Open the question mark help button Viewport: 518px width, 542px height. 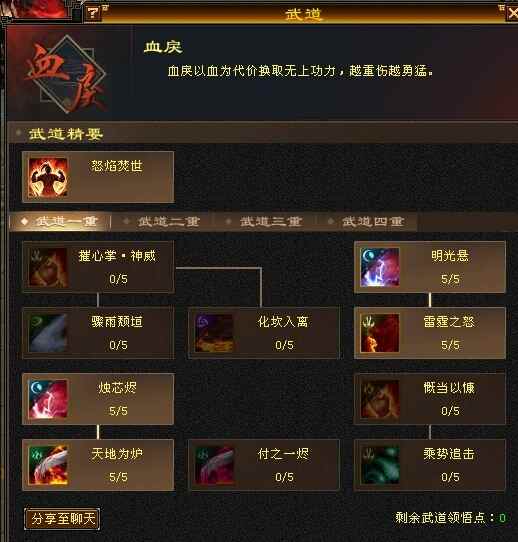click(93, 13)
